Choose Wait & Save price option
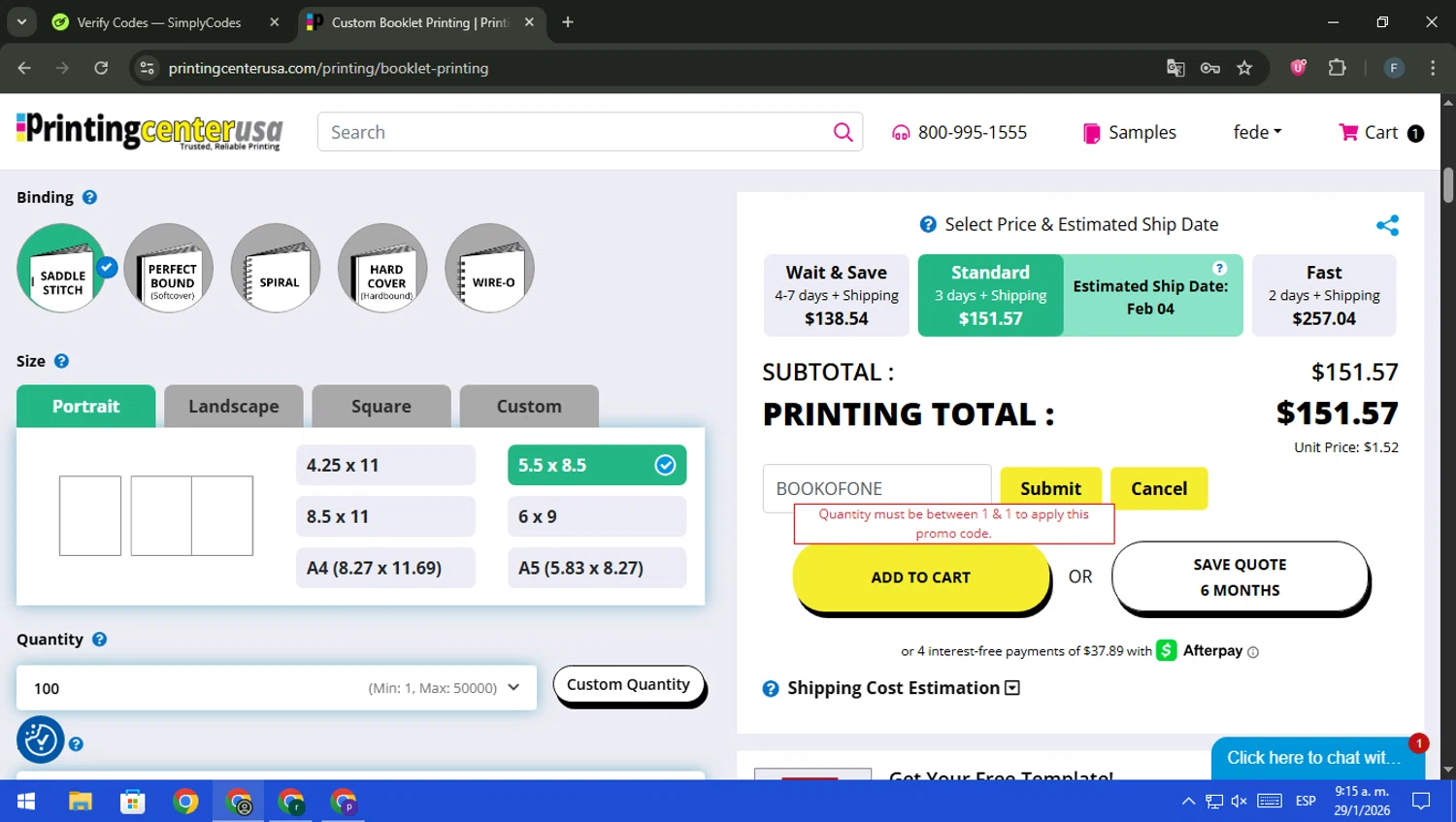This screenshot has width=1456, height=822. (x=836, y=295)
